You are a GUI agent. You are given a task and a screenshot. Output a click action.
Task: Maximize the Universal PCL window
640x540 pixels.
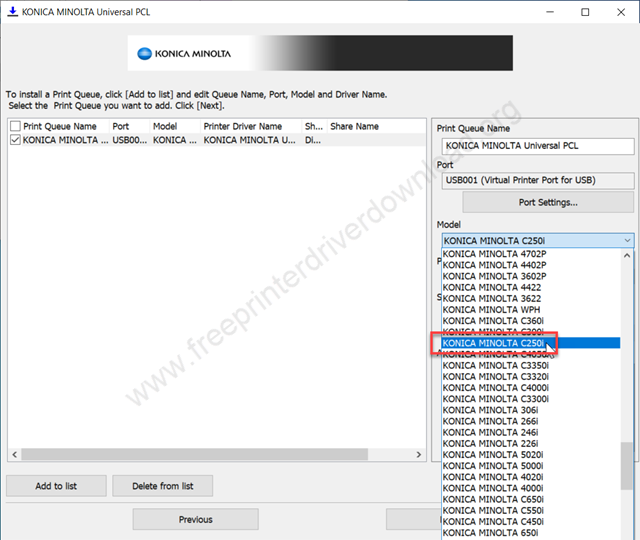tap(585, 12)
